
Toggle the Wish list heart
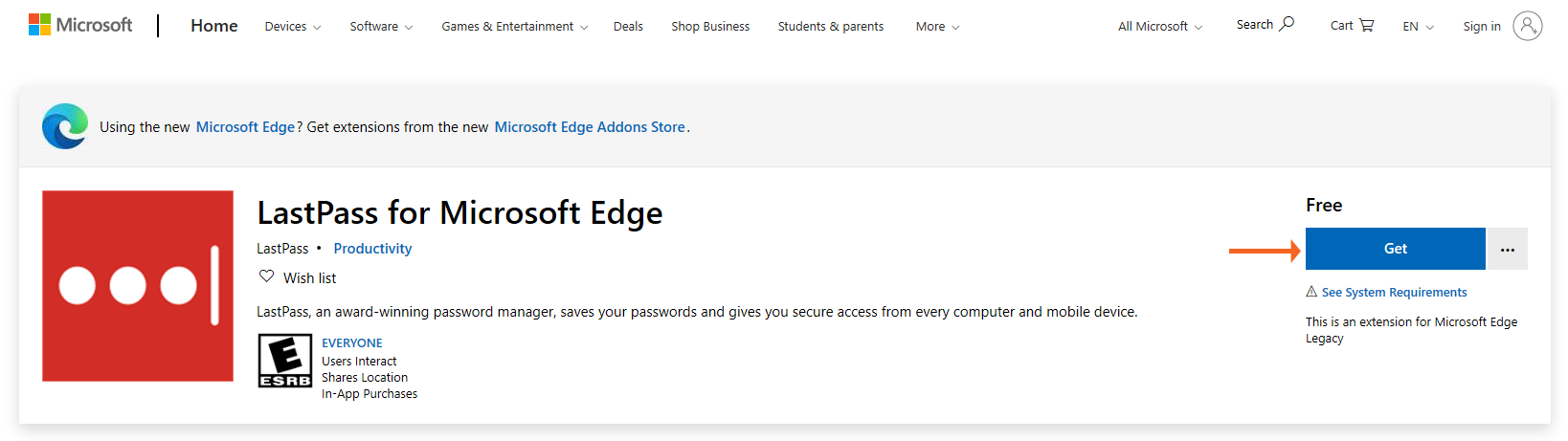tap(267, 276)
